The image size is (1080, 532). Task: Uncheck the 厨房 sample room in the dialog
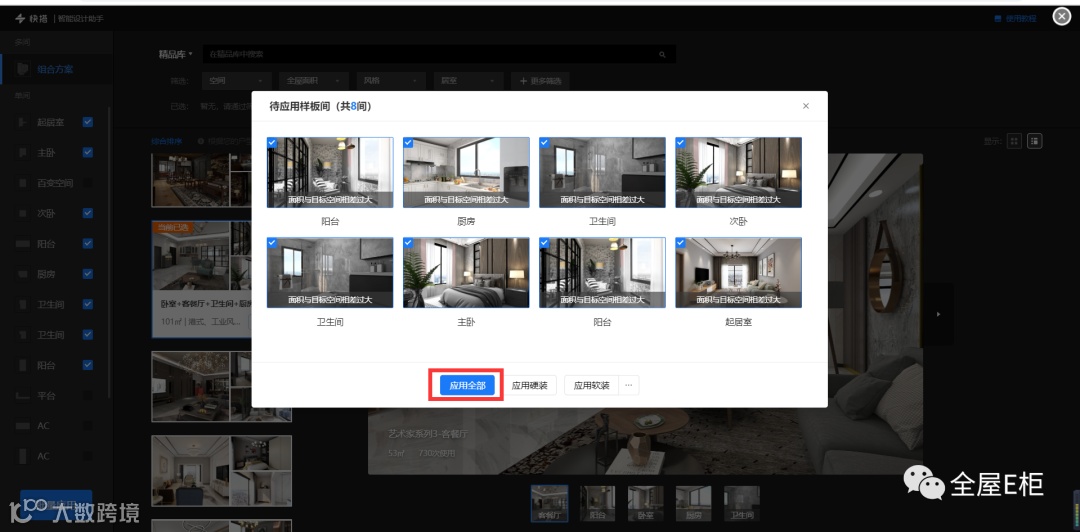tap(408, 143)
